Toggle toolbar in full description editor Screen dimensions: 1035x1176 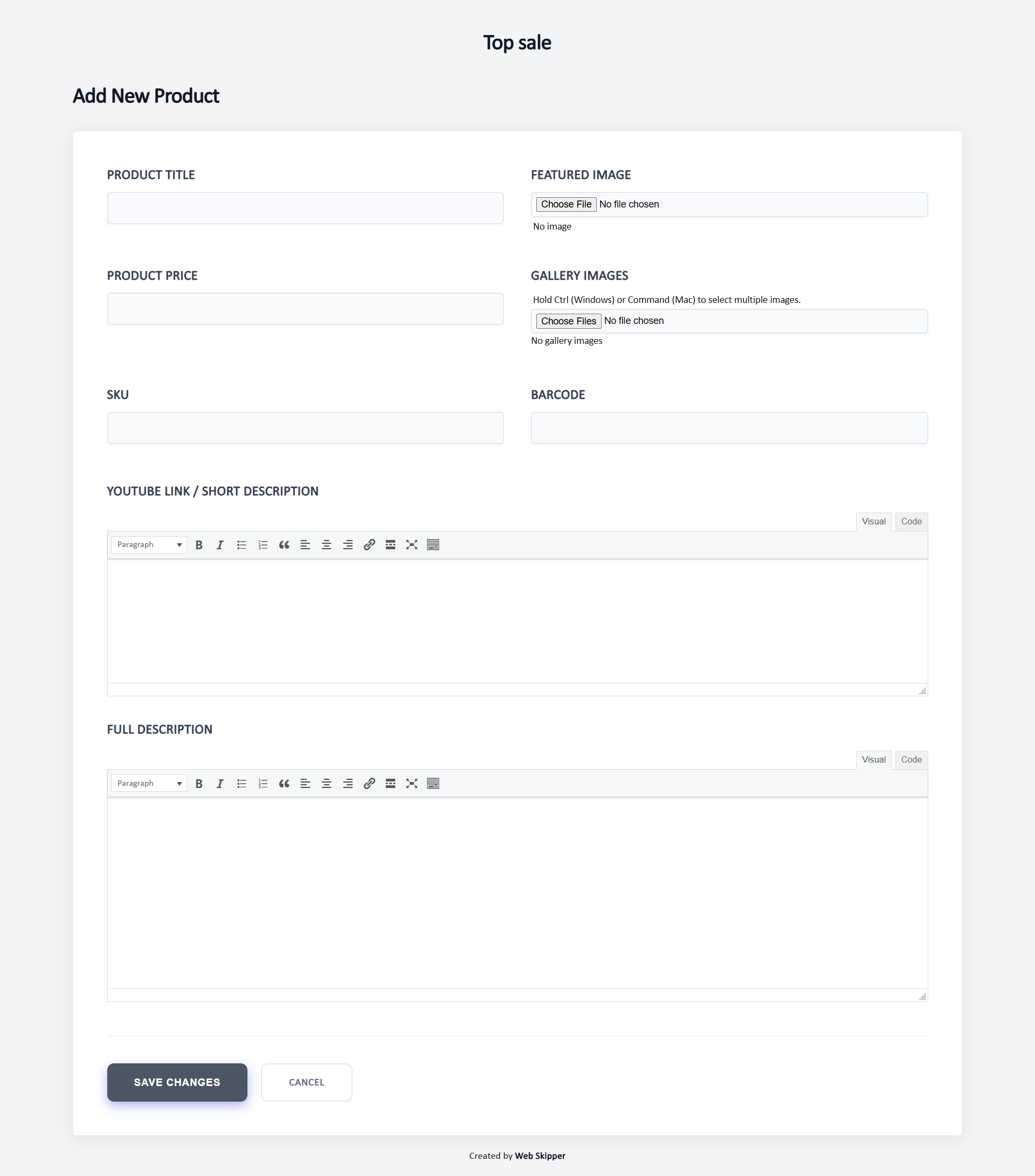point(433,783)
